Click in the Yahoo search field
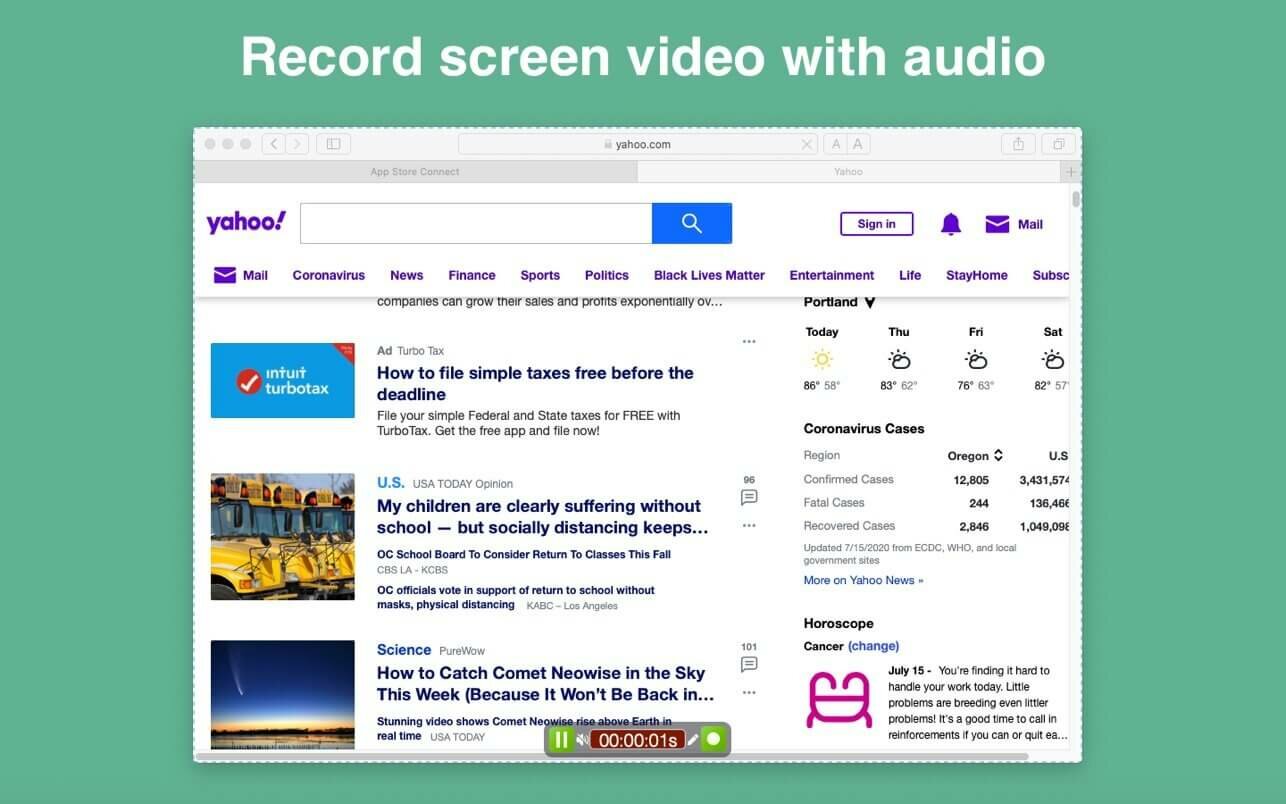Viewport: 1286px width, 804px height. point(476,223)
